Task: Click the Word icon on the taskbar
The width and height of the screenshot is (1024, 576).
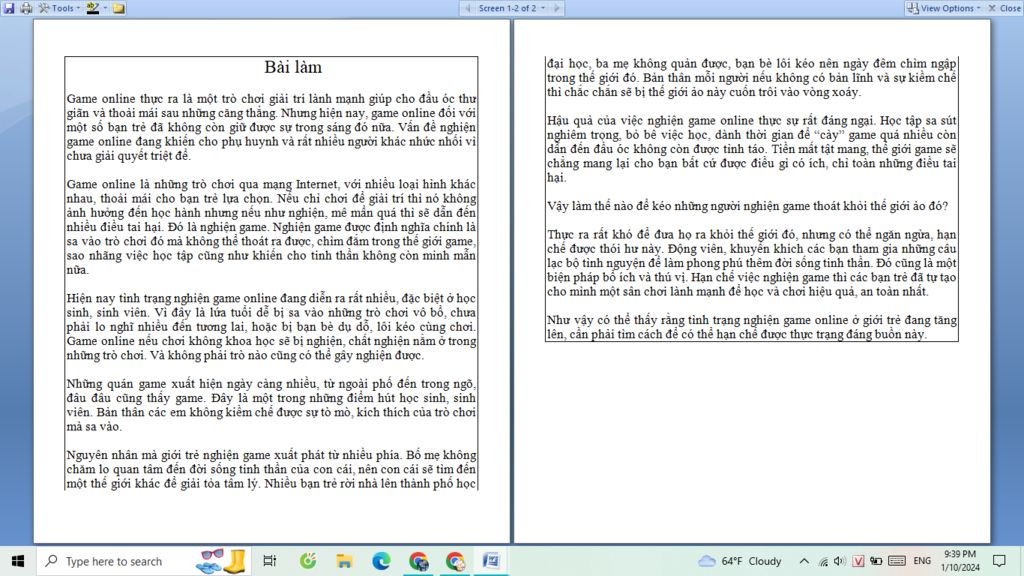Action: (490, 561)
